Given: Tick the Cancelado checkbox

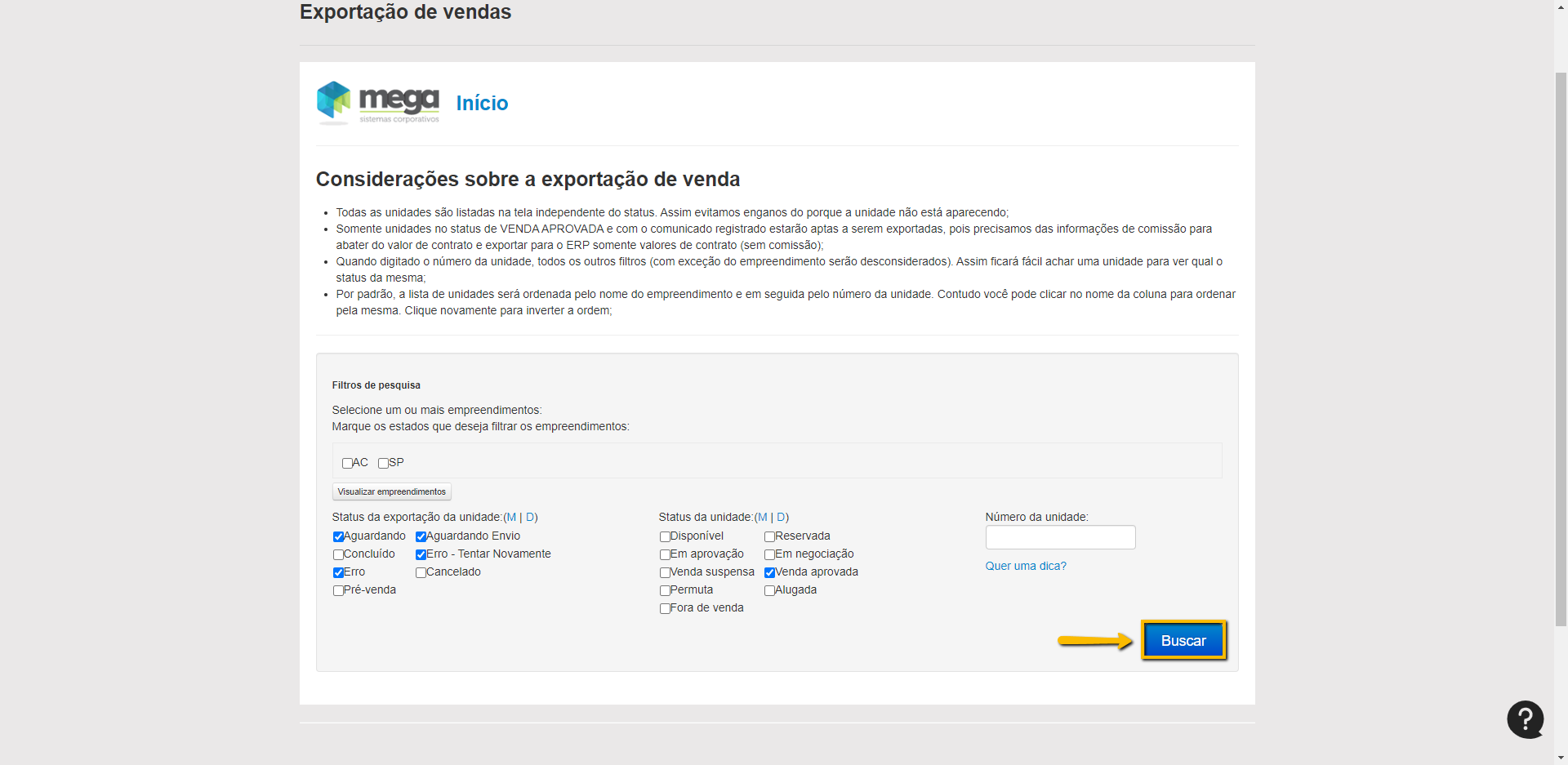Looking at the screenshot, I should click(421, 572).
